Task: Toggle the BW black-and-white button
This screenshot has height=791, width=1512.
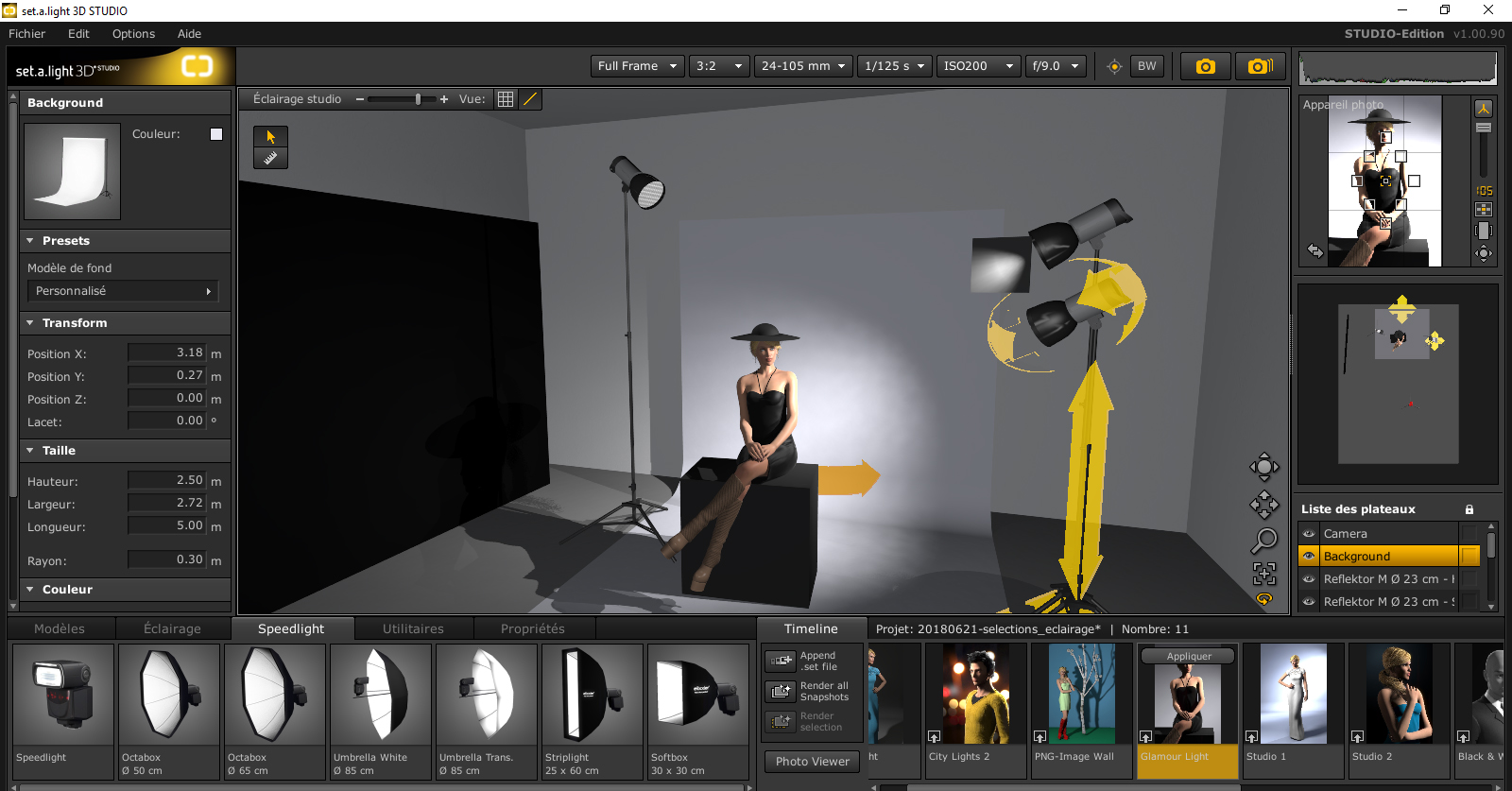Action: point(1147,66)
